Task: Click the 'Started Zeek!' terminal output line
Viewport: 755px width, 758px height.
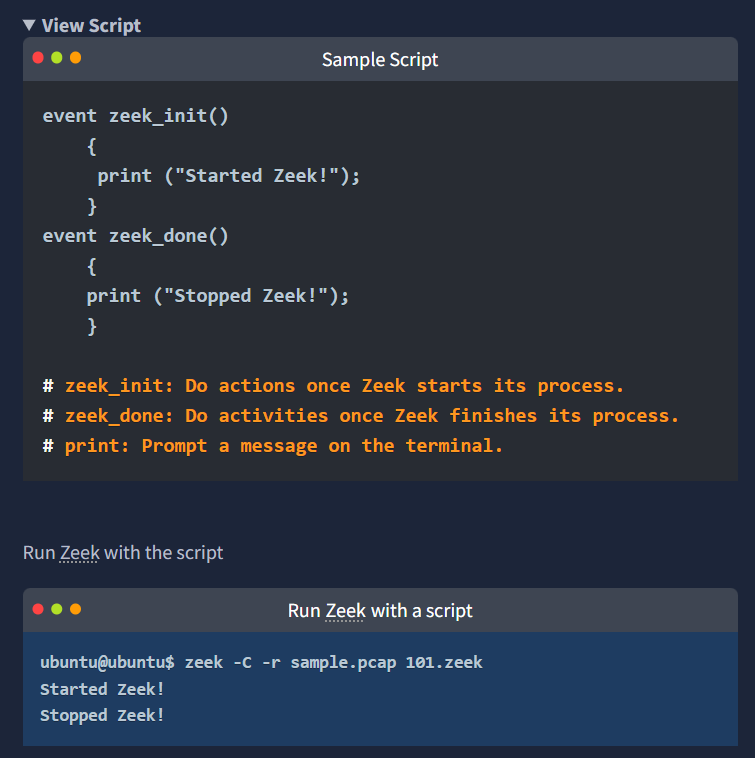Action: pos(102,689)
